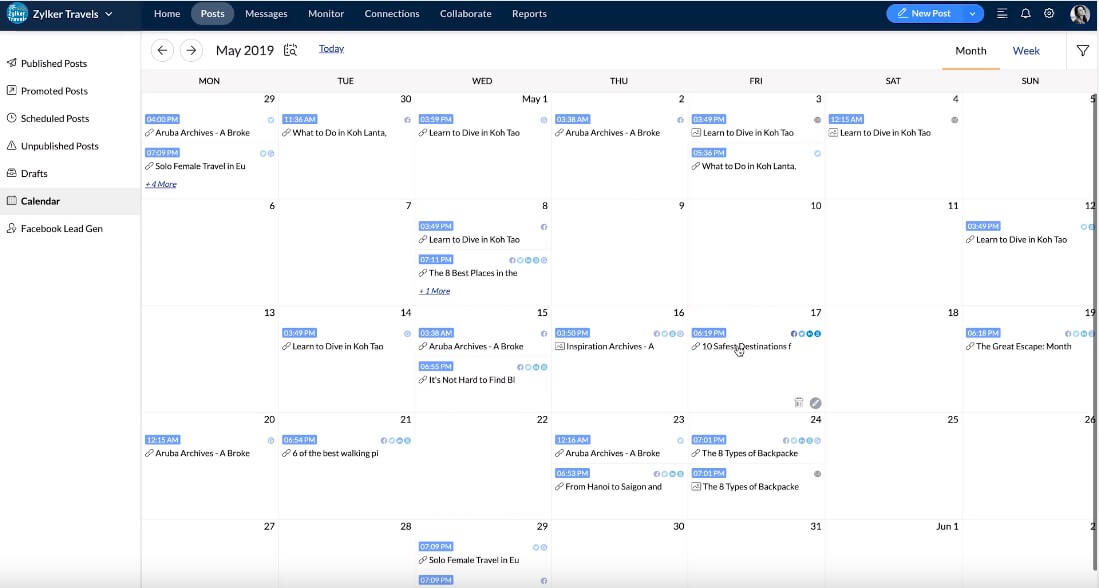Viewport: 1099px width, 588px height.
Task: Open the user profile avatar
Action: coord(1081,13)
